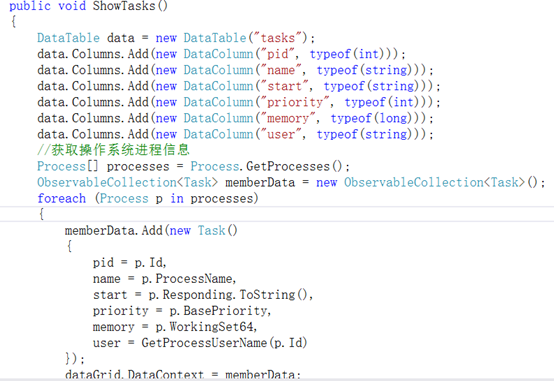
Task: Click p.Responding.ToString() expression
Action: coord(229,295)
